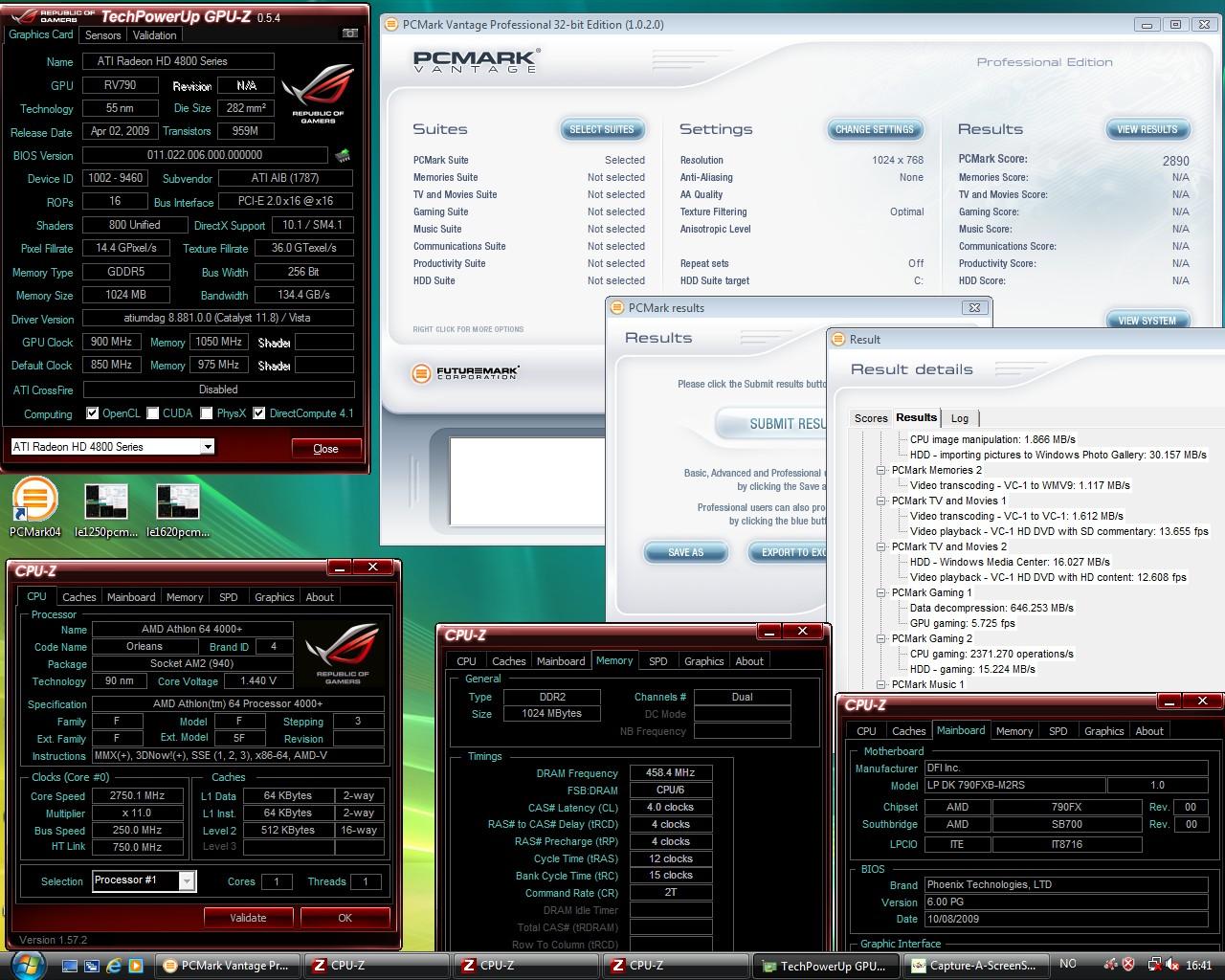
Task: Click the Windows Start orb
Action: [x=27, y=964]
